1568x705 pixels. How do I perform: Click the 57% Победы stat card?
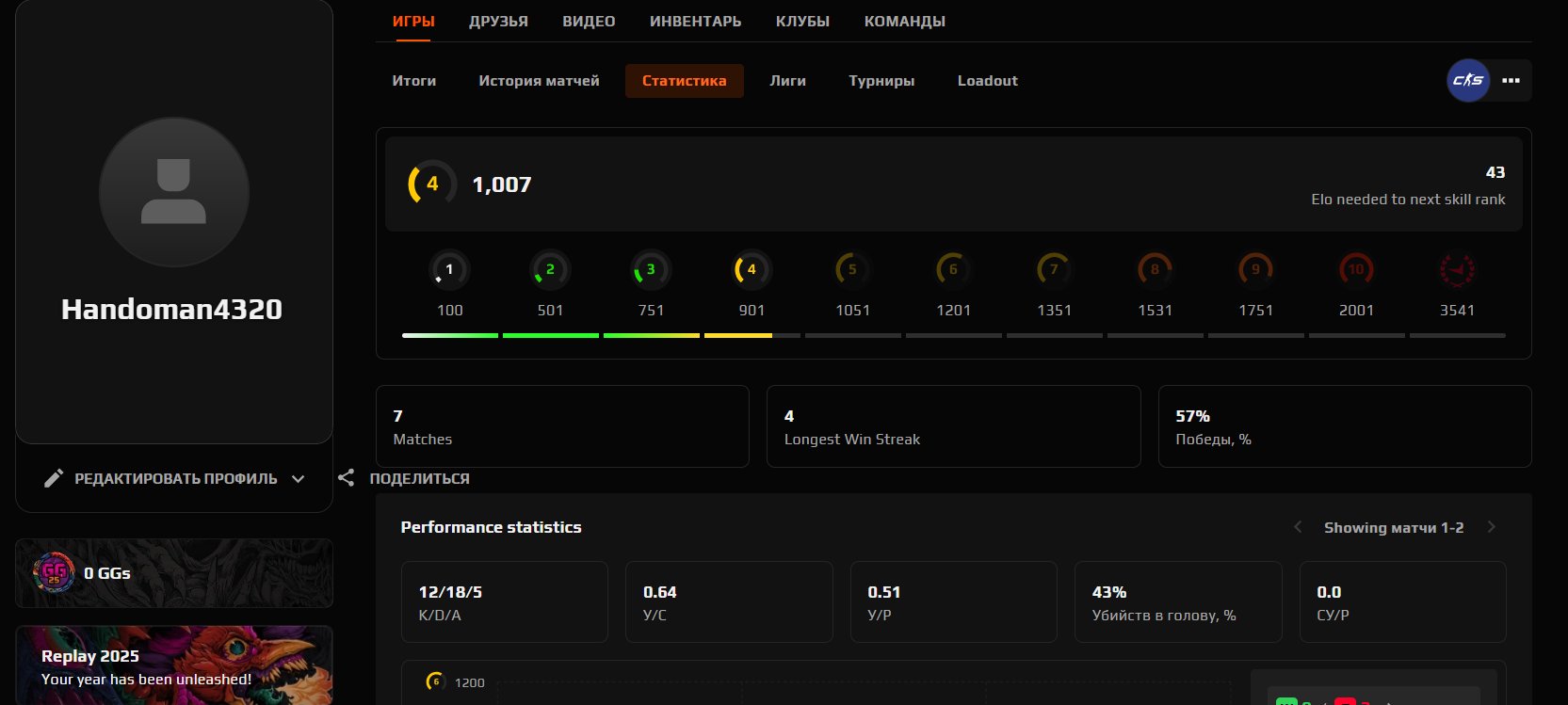pyautogui.click(x=1345, y=426)
